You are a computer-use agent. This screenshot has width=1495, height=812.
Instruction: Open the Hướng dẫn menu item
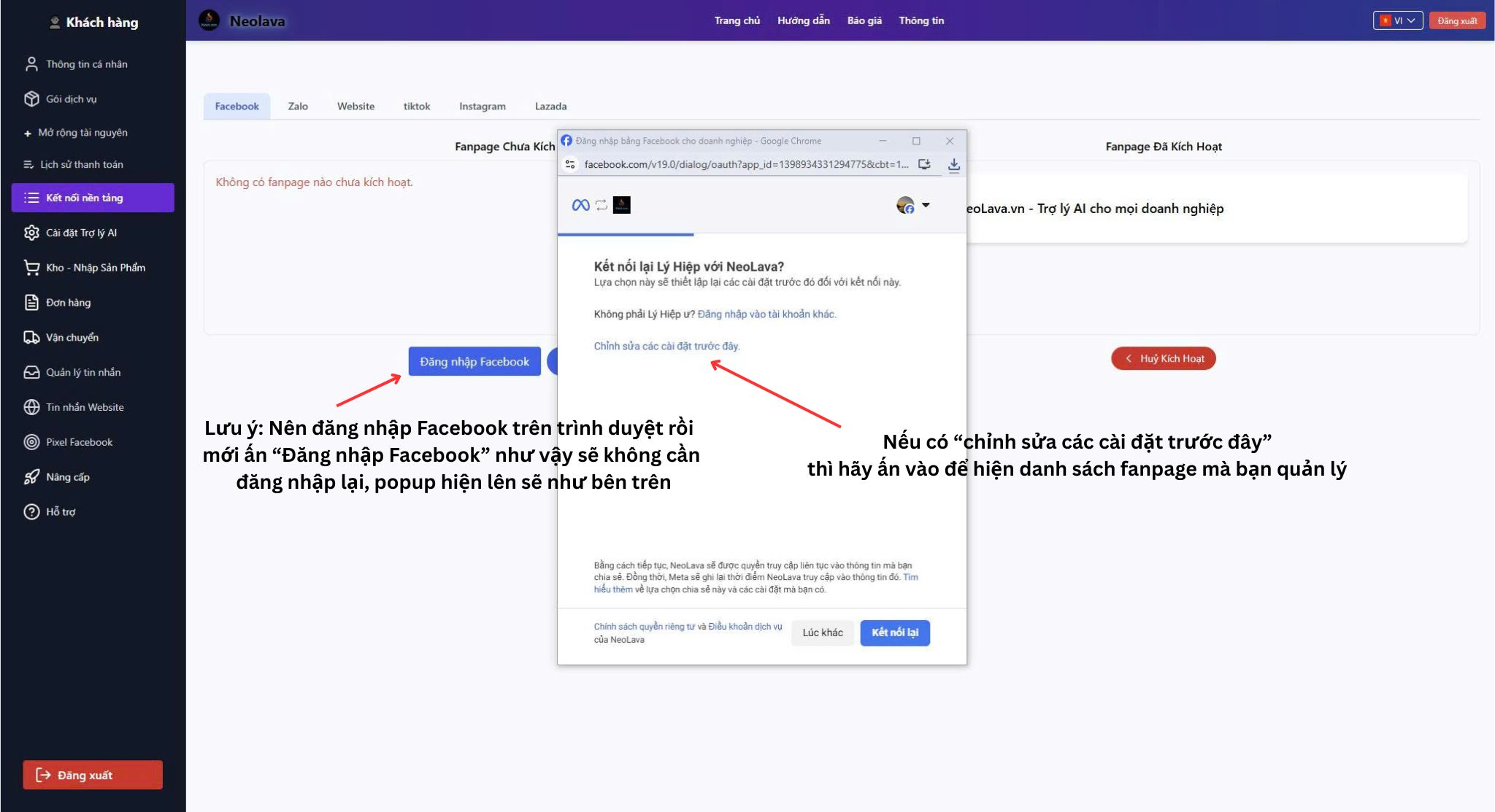coord(804,20)
